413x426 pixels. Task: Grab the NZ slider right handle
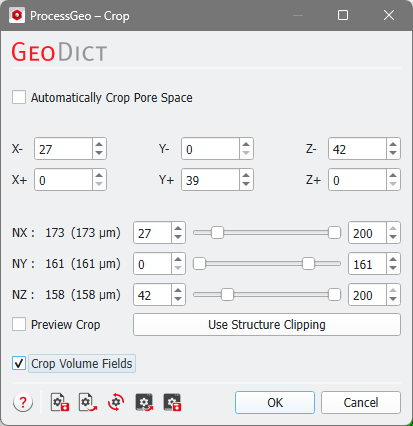coord(334,295)
